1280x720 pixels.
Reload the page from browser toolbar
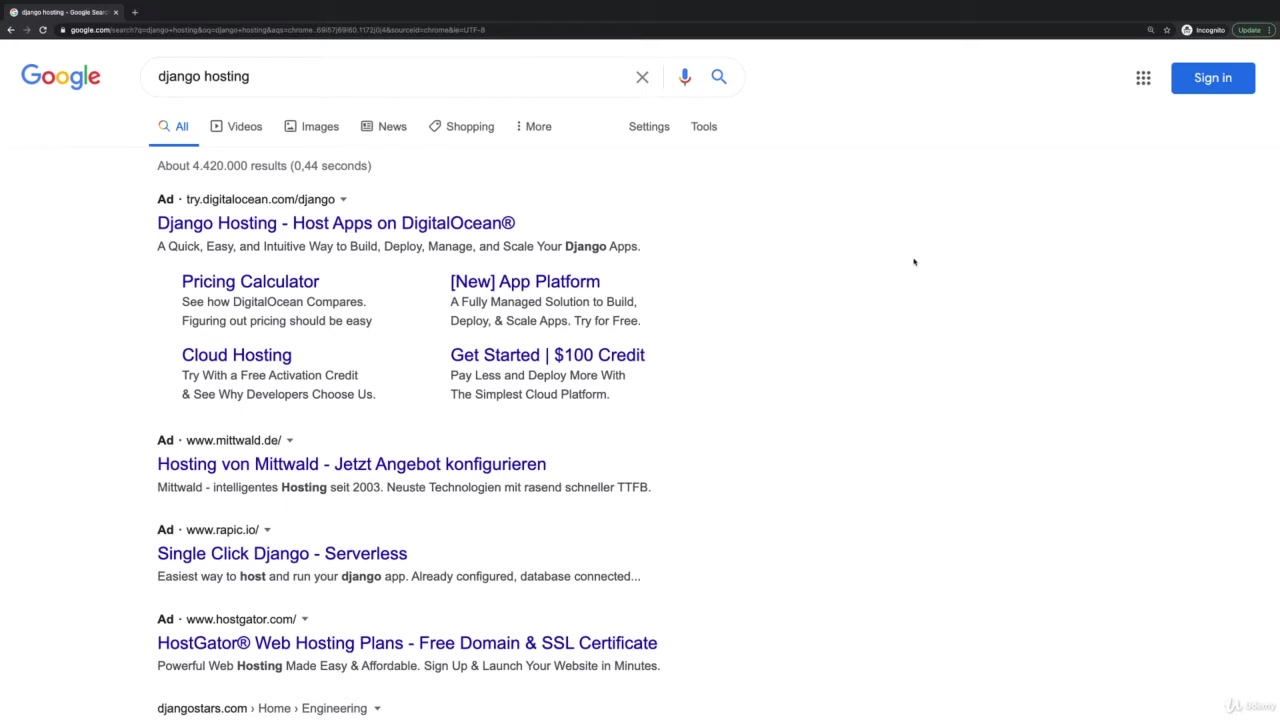tap(43, 30)
